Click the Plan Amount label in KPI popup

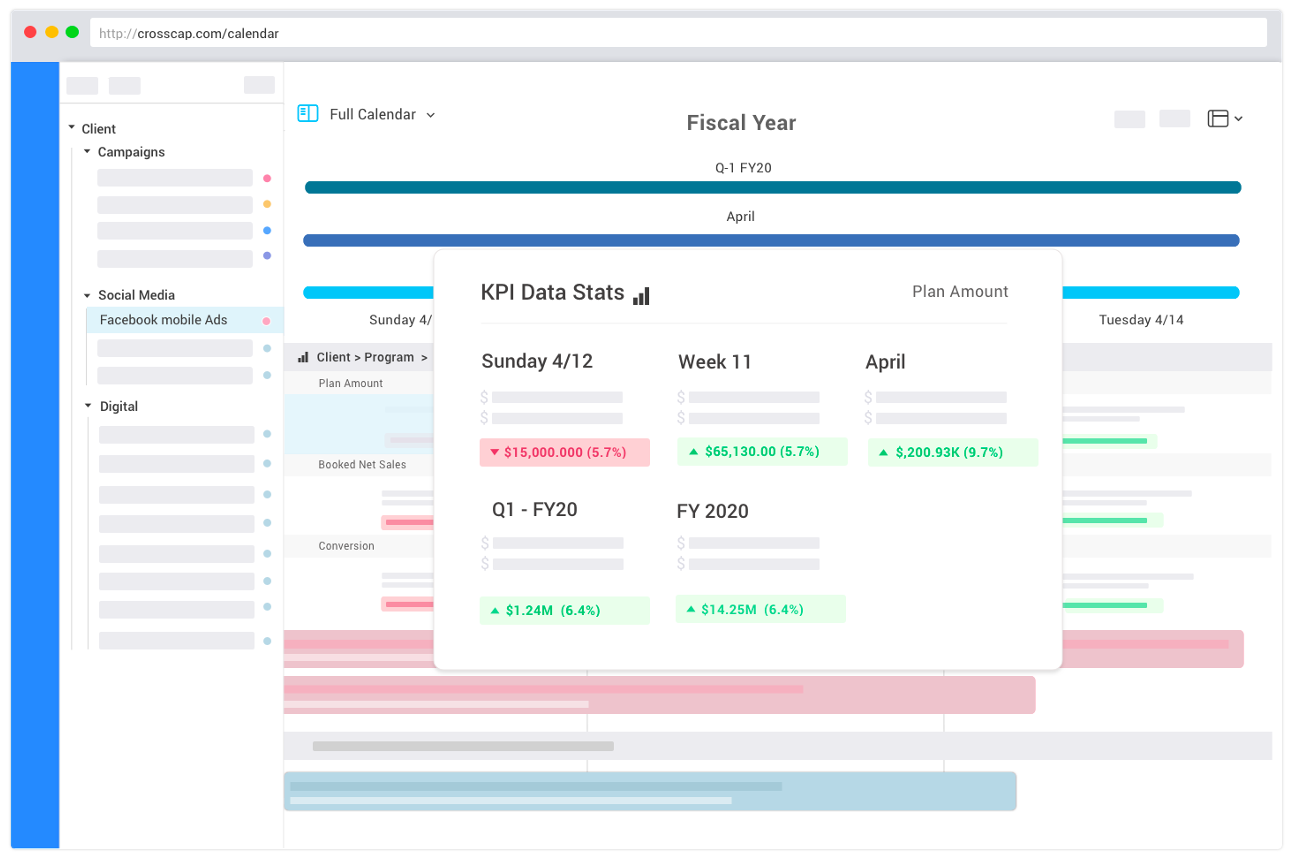(x=960, y=292)
